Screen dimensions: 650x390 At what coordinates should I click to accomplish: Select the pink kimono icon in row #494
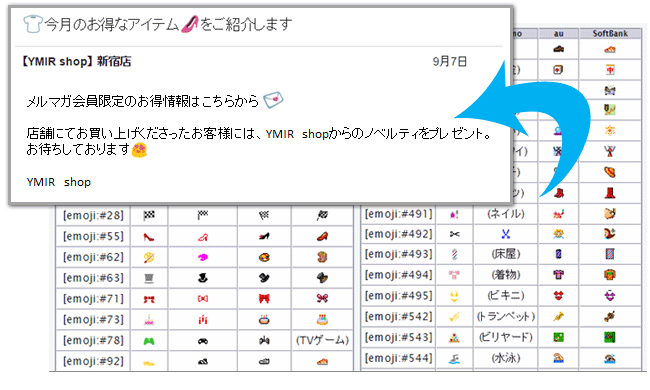point(454,275)
